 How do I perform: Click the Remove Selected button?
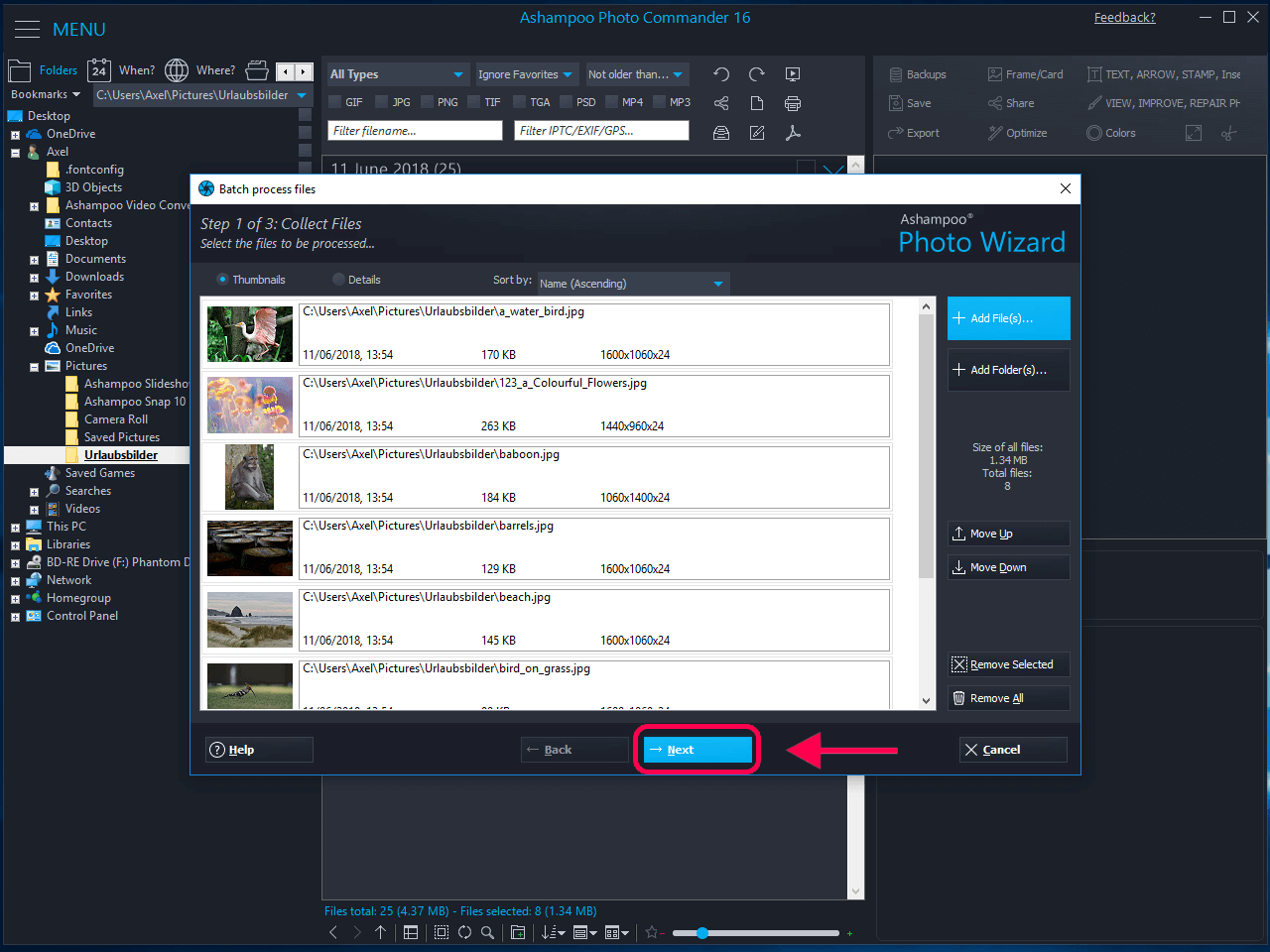point(1008,664)
